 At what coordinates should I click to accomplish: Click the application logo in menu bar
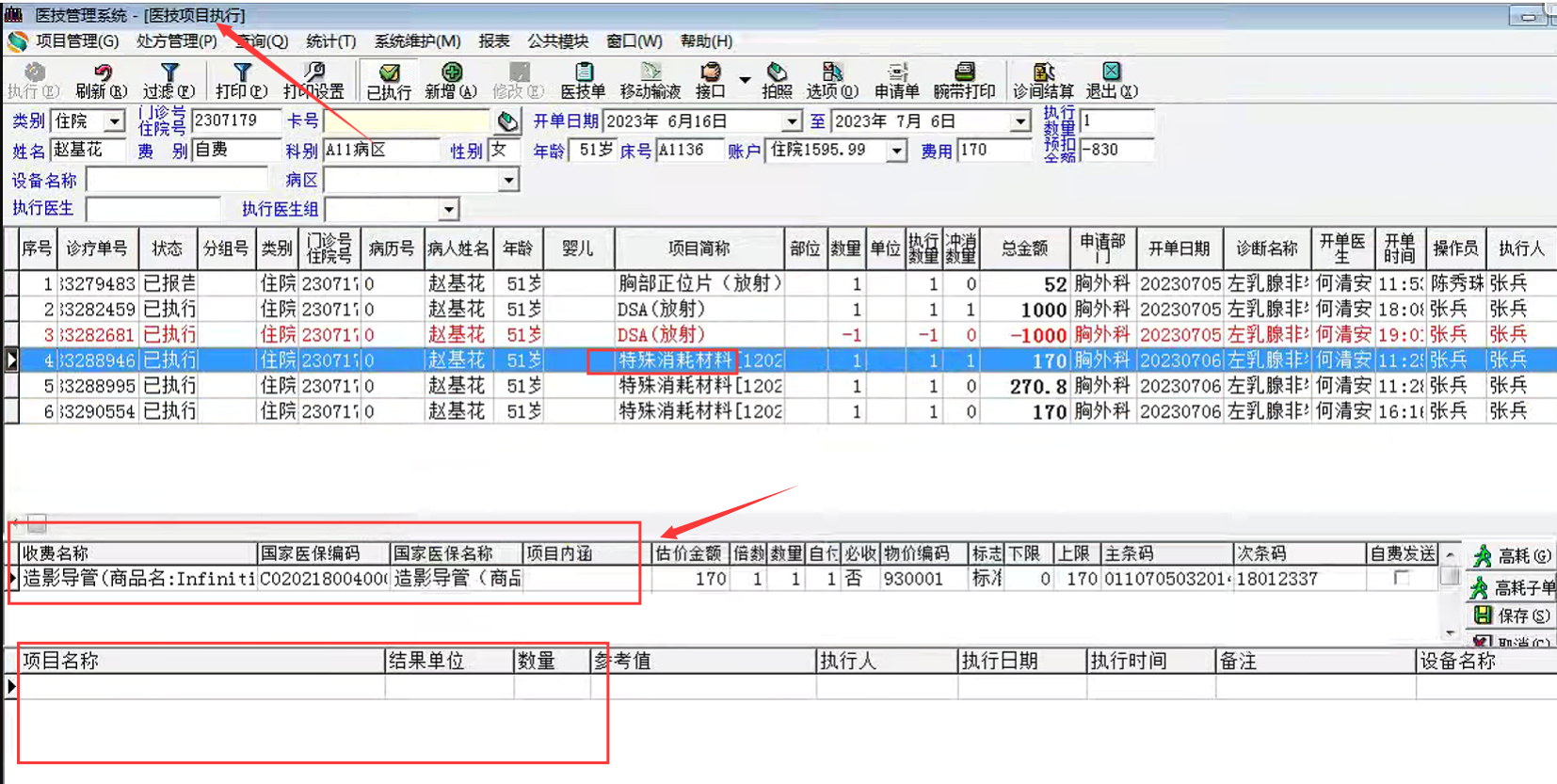17,41
